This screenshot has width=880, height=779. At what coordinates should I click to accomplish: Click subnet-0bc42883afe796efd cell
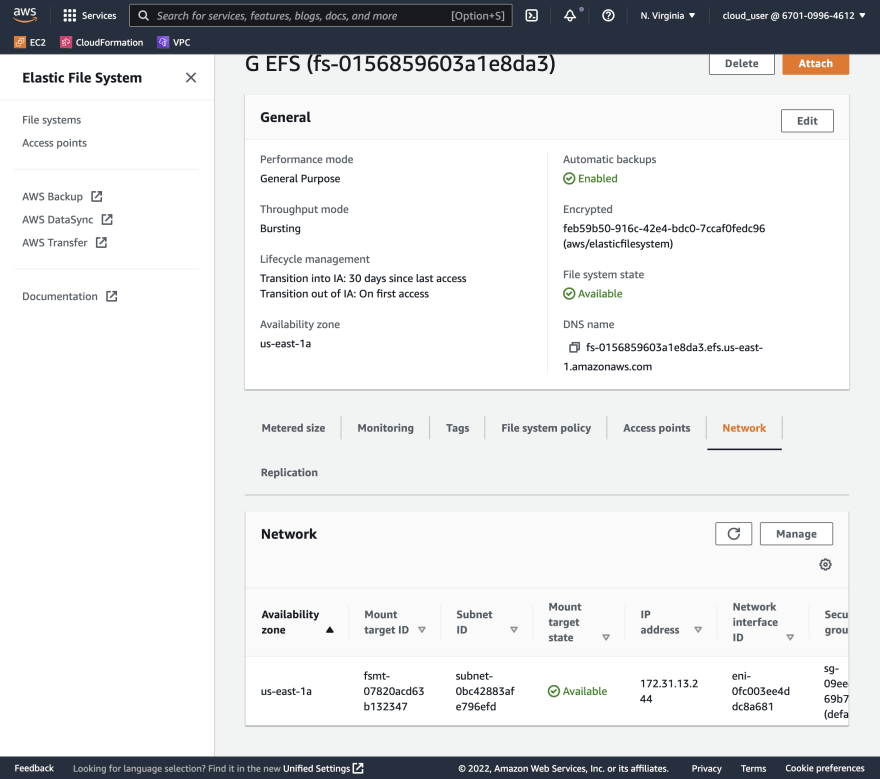coord(484,691)
